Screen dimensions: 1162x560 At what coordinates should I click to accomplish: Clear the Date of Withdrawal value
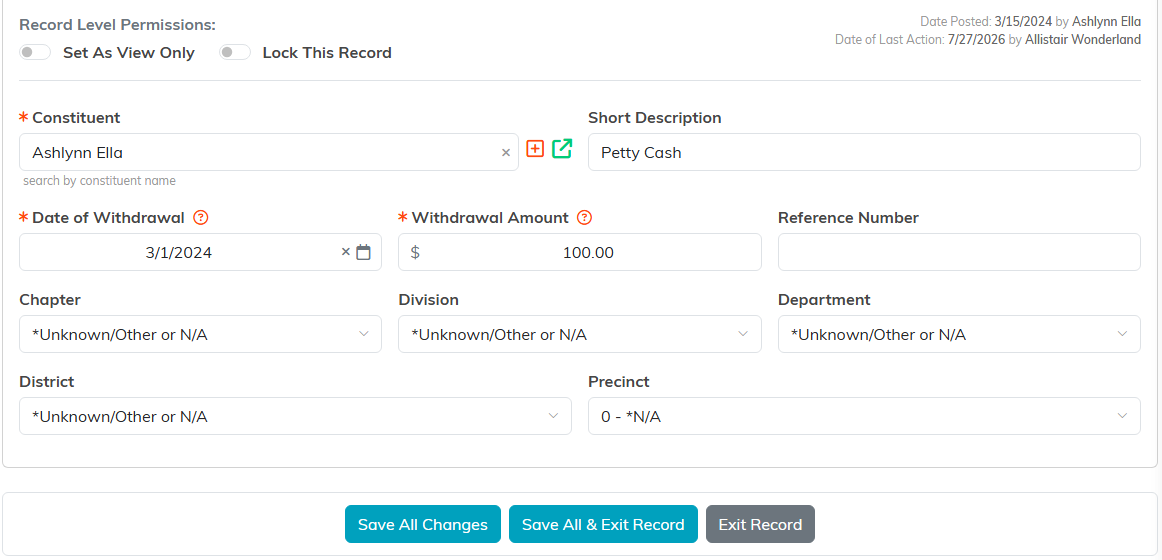coord(345,252)
